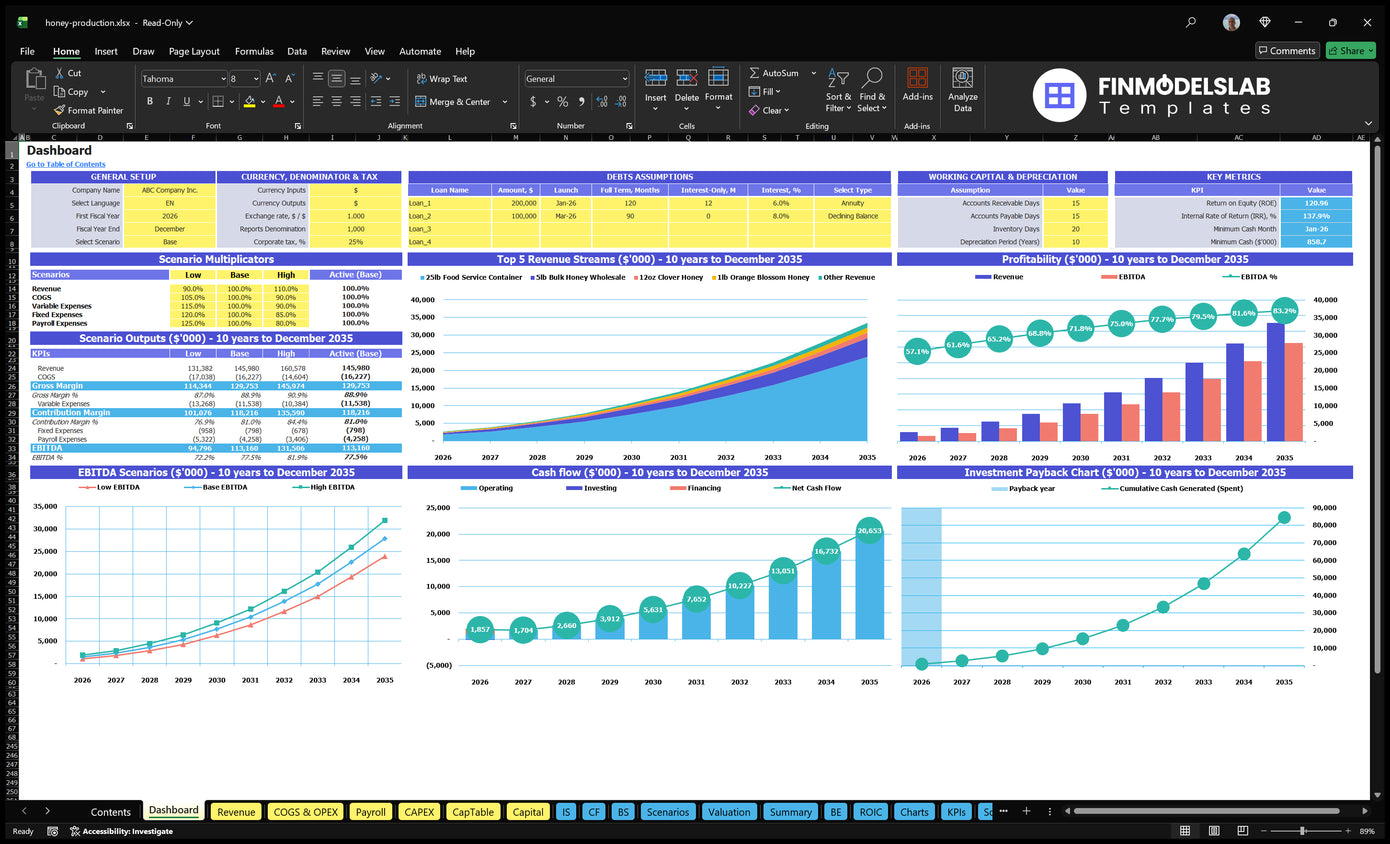Switch to Page Break Preview icon
The height and width of the screenshot is (844, 1390).
[x=1241, y=831]
